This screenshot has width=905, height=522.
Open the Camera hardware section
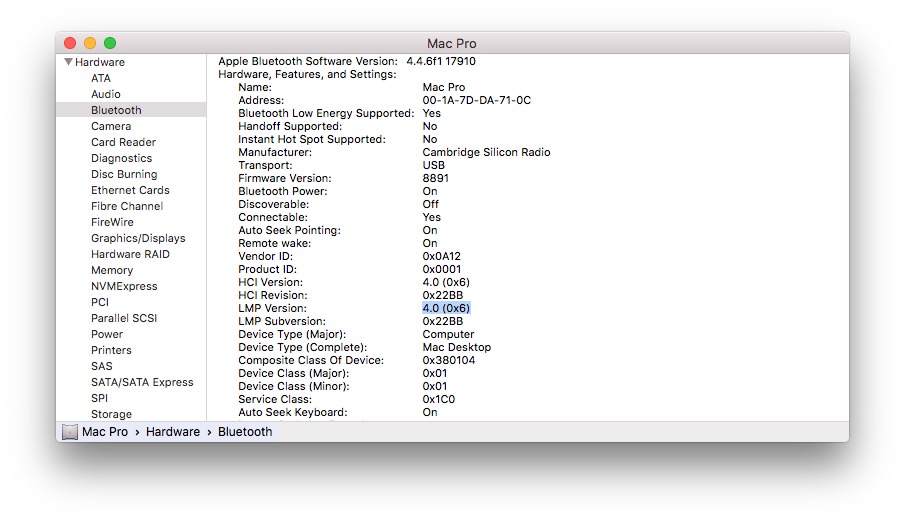click(111, 126)
